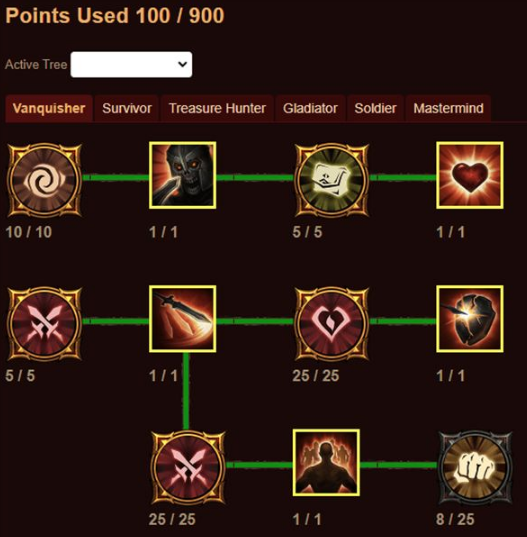The width and height of the screenshot is (527, 537).
Task: Click the glowing flexed arm talent icon
Action: point(332,180)
